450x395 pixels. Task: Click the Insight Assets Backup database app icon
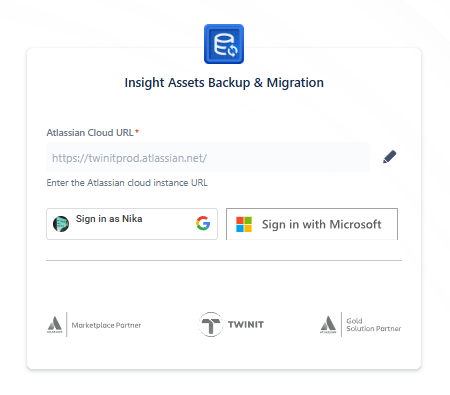224,44
